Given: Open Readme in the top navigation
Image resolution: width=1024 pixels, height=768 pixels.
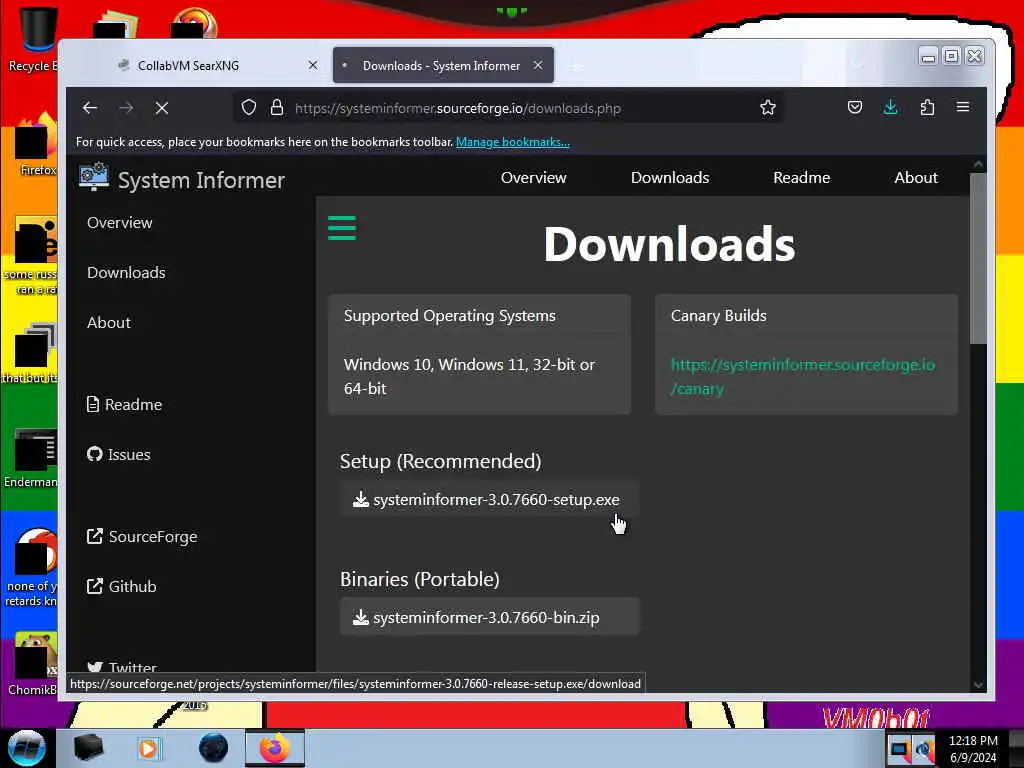Looking at the screenshot, I should coord(801,178).
